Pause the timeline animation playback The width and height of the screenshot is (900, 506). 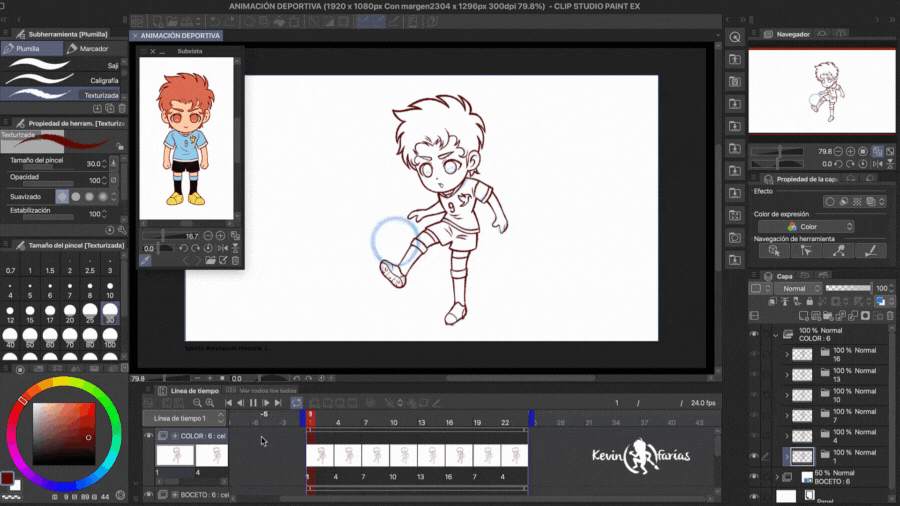[x=254, y=403]
